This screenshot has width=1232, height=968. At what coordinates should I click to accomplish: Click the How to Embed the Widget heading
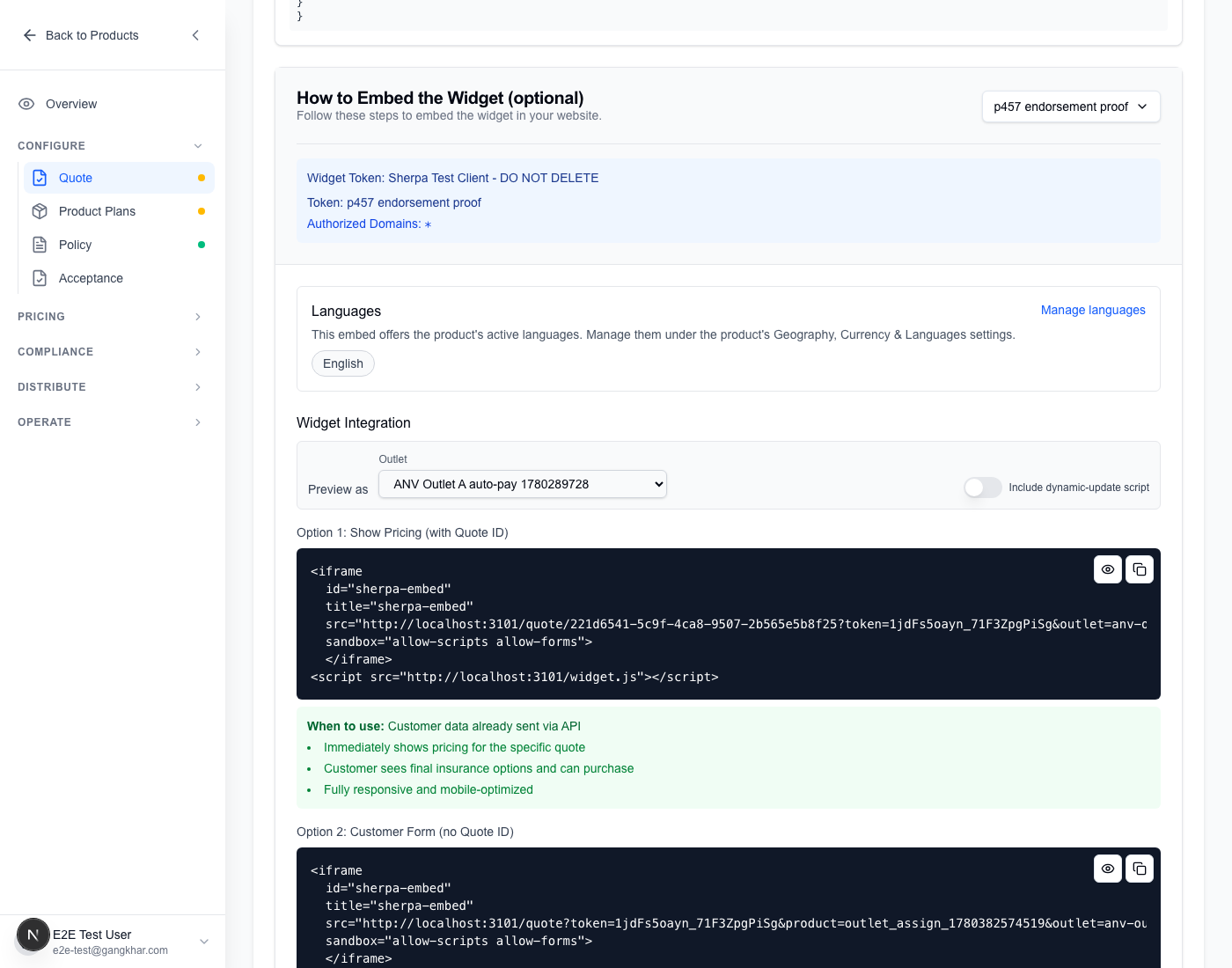tap(440, 98)
